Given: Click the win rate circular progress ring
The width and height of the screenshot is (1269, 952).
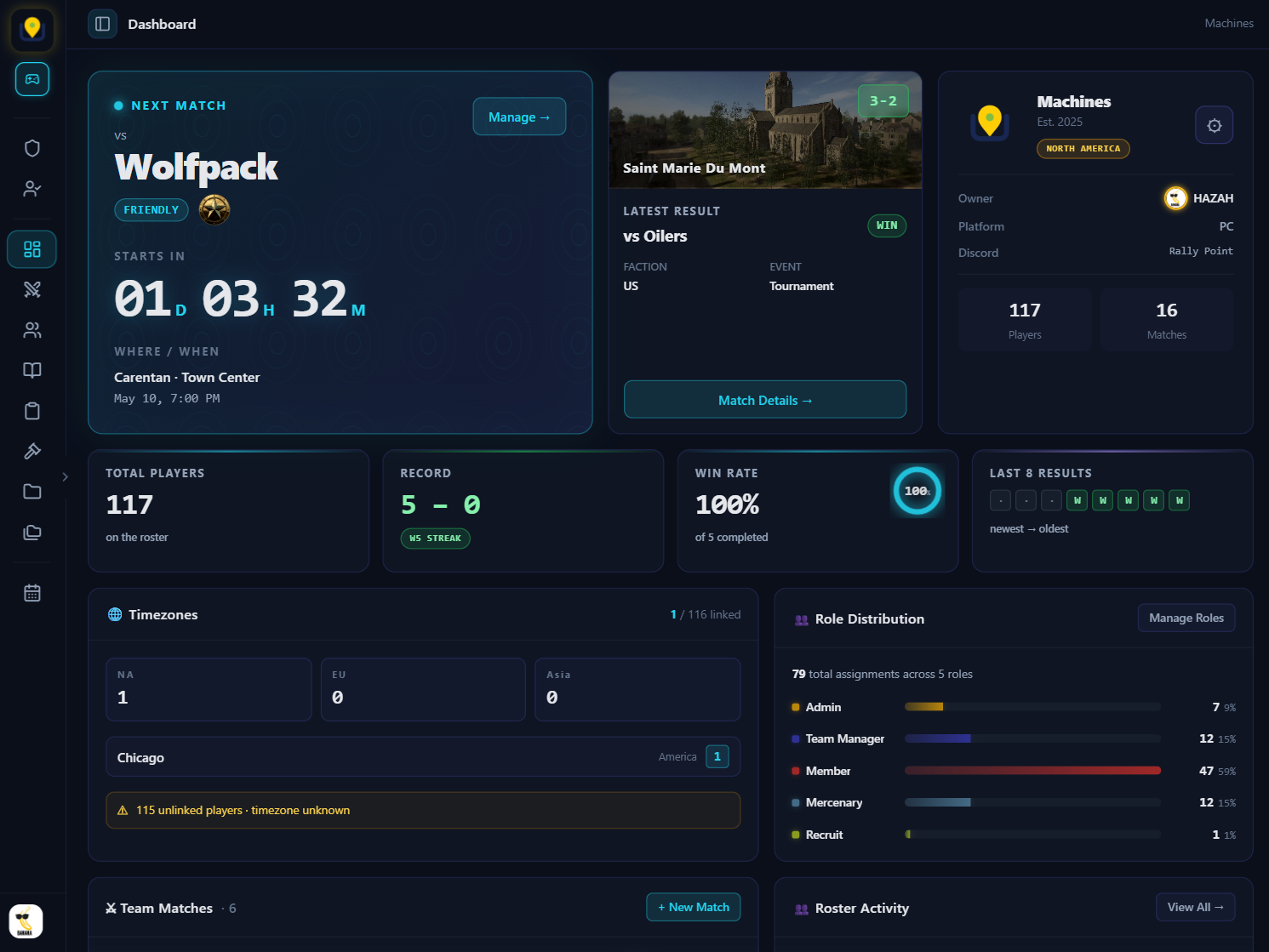Looking at the screenshot, I should click(x=917, y=491).
